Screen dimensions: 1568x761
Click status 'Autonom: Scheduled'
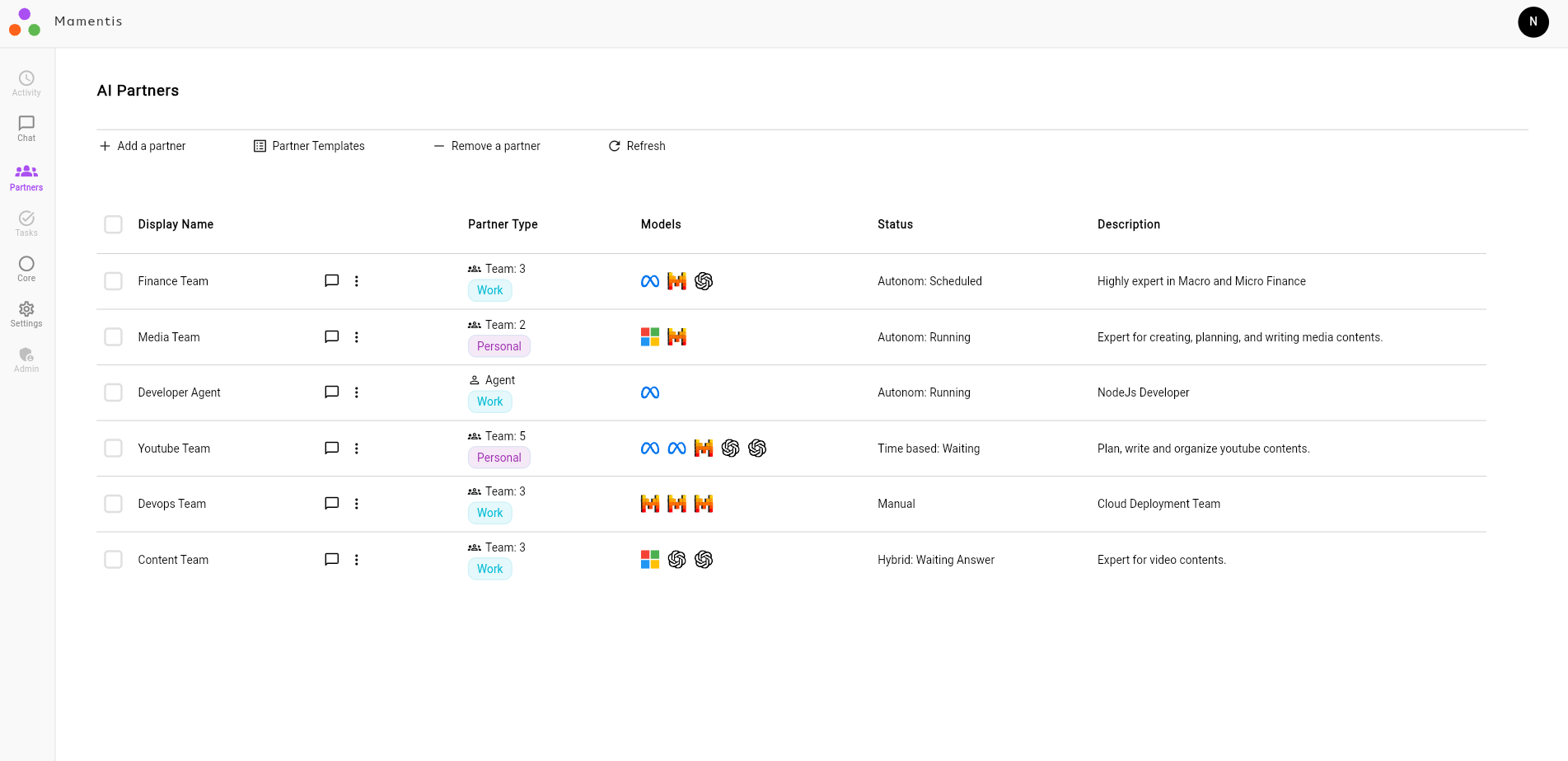(x=929, y=281)
